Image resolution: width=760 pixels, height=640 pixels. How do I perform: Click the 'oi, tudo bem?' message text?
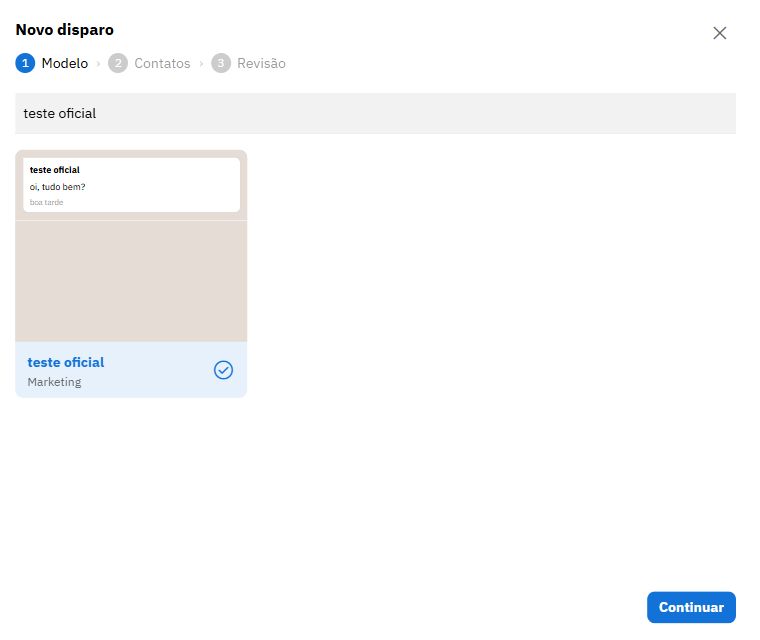[58, 187]
